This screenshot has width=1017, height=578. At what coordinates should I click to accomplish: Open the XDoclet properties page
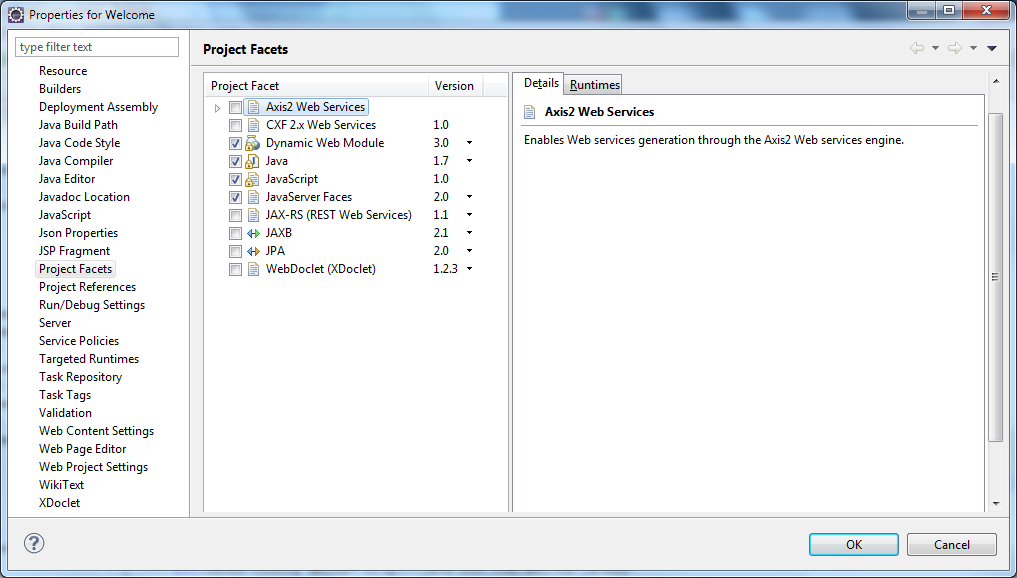click(x=60, y=503)
